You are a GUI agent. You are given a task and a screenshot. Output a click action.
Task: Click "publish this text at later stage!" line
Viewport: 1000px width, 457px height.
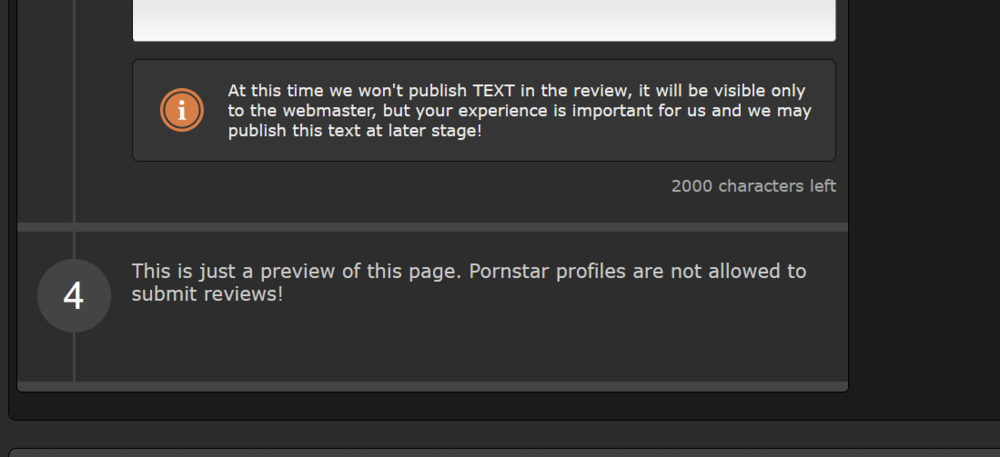pos(355,131)
